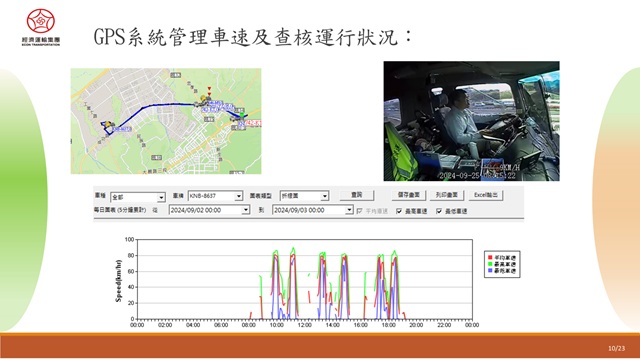Open the plate number dropdown showing KNB-8637
Screen dimensions: 640x360
[x=215, y=196]
